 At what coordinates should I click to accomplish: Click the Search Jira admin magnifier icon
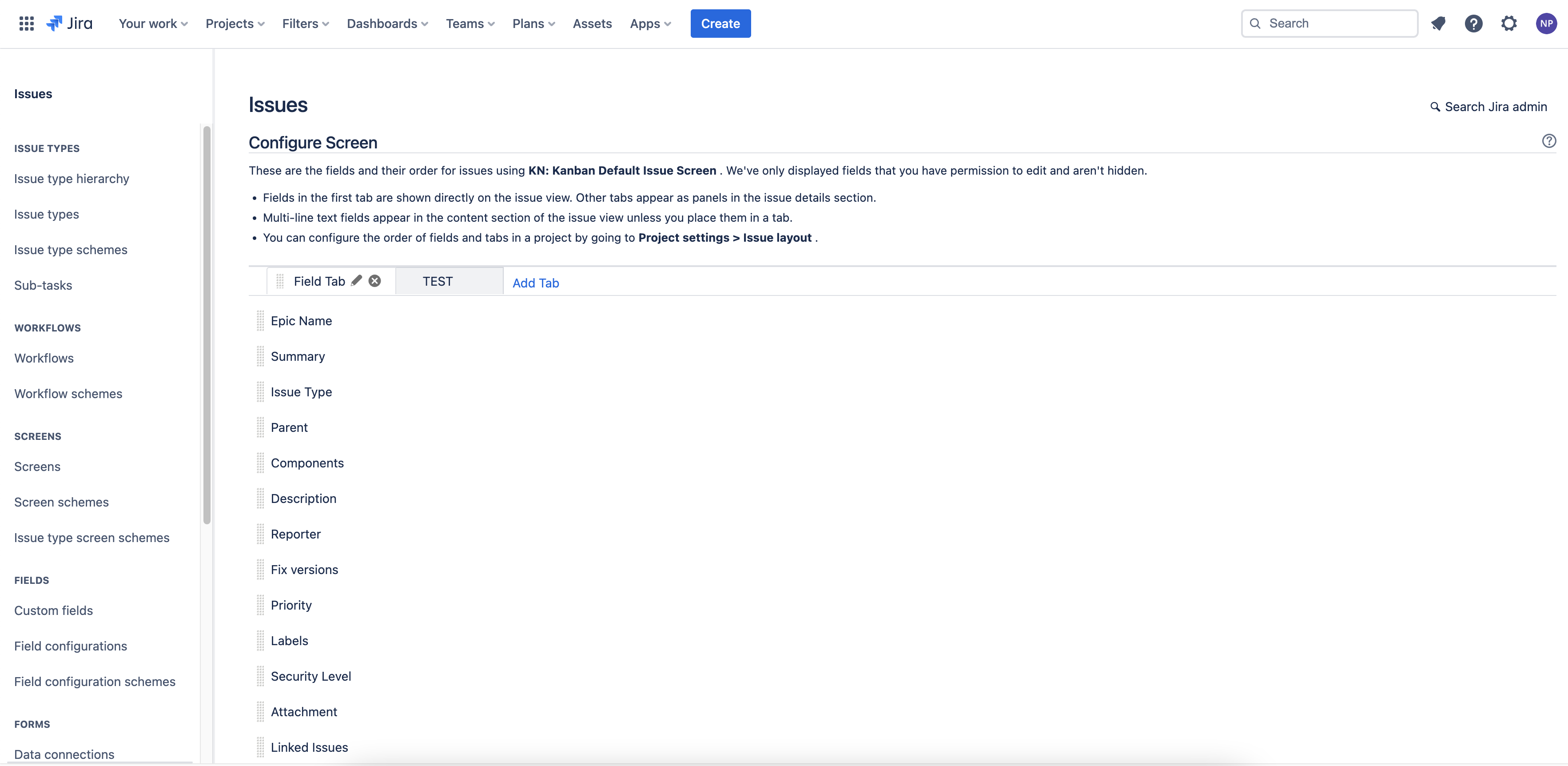click(x=1435, y=107)
